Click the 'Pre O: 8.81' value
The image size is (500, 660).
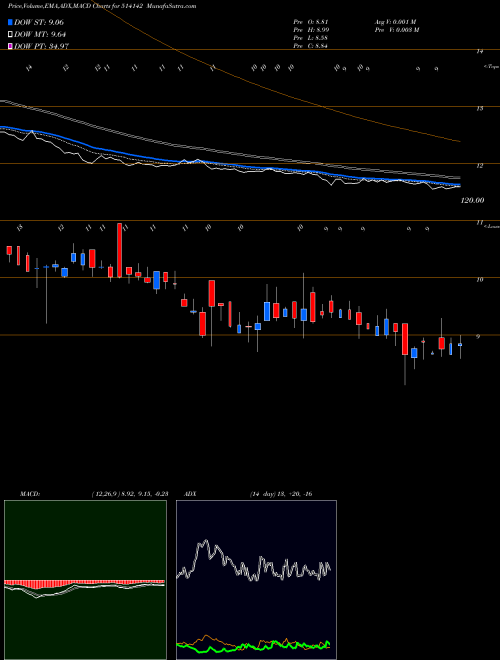(311, 22)
